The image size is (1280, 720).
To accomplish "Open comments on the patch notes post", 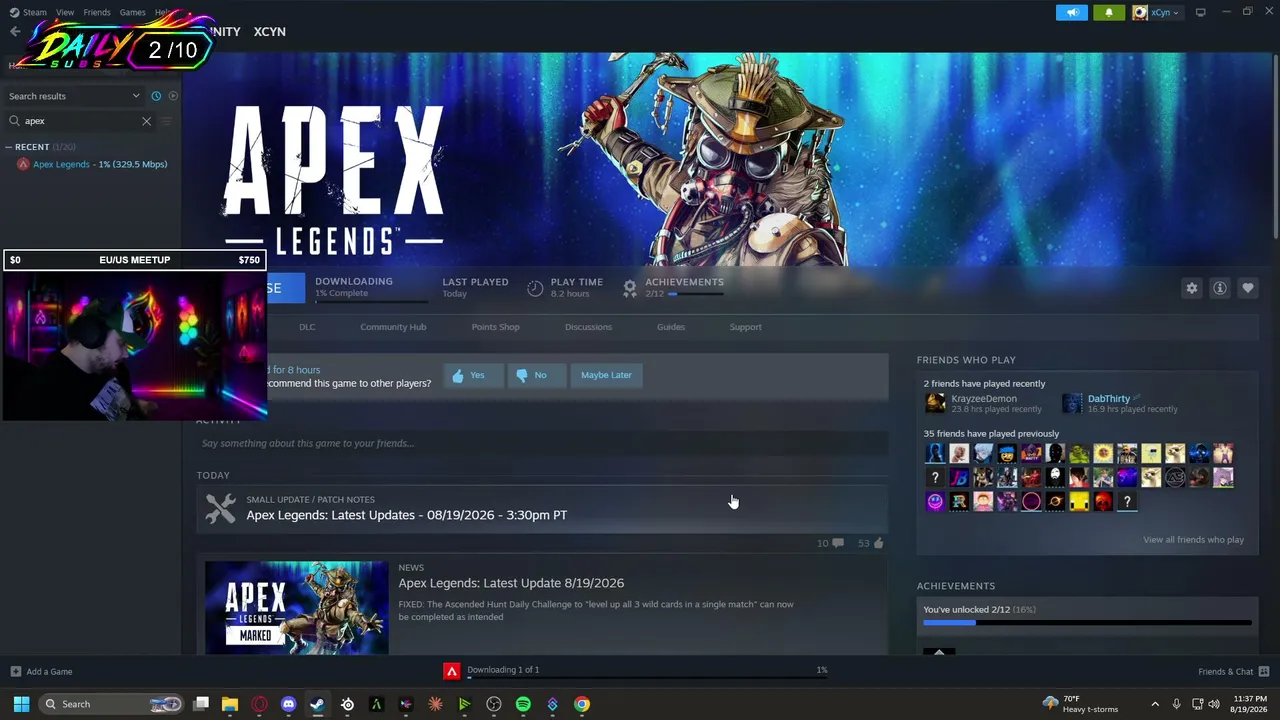I will click(830, 543).
